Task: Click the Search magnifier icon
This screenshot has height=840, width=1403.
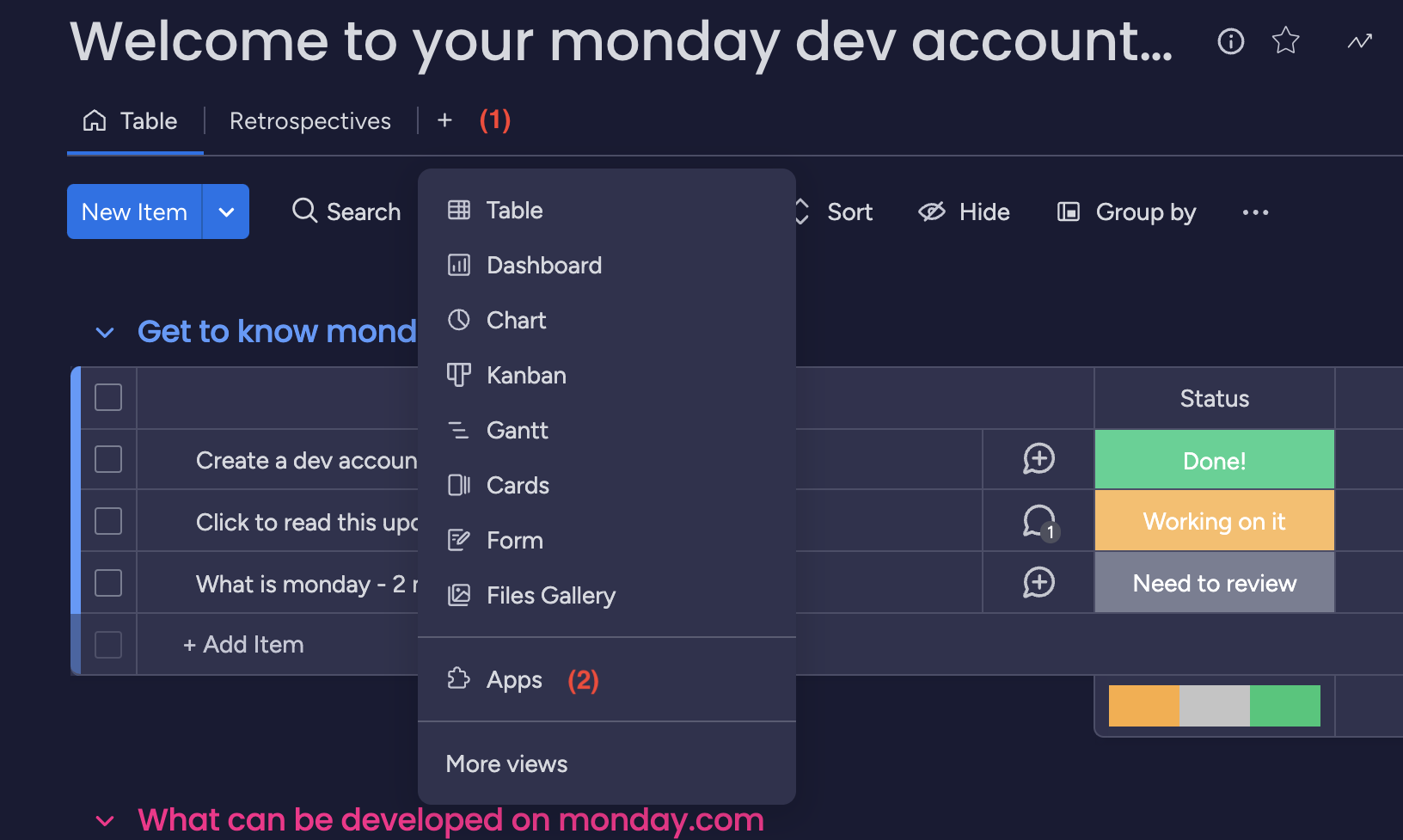Action: click(304, 211)
